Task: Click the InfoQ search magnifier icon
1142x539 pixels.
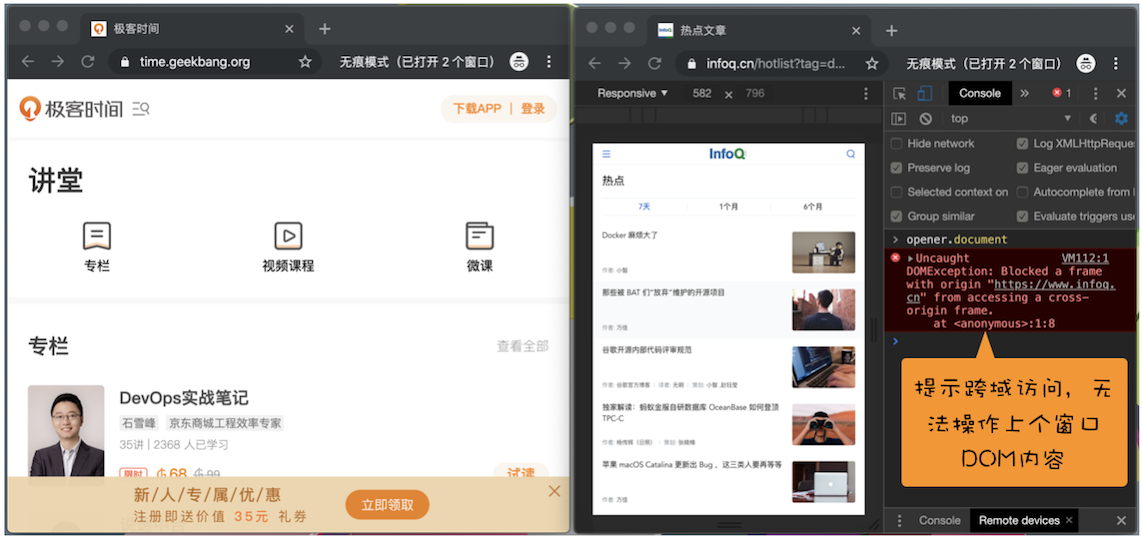Action: pyautogui.click(x=851, y=154)
